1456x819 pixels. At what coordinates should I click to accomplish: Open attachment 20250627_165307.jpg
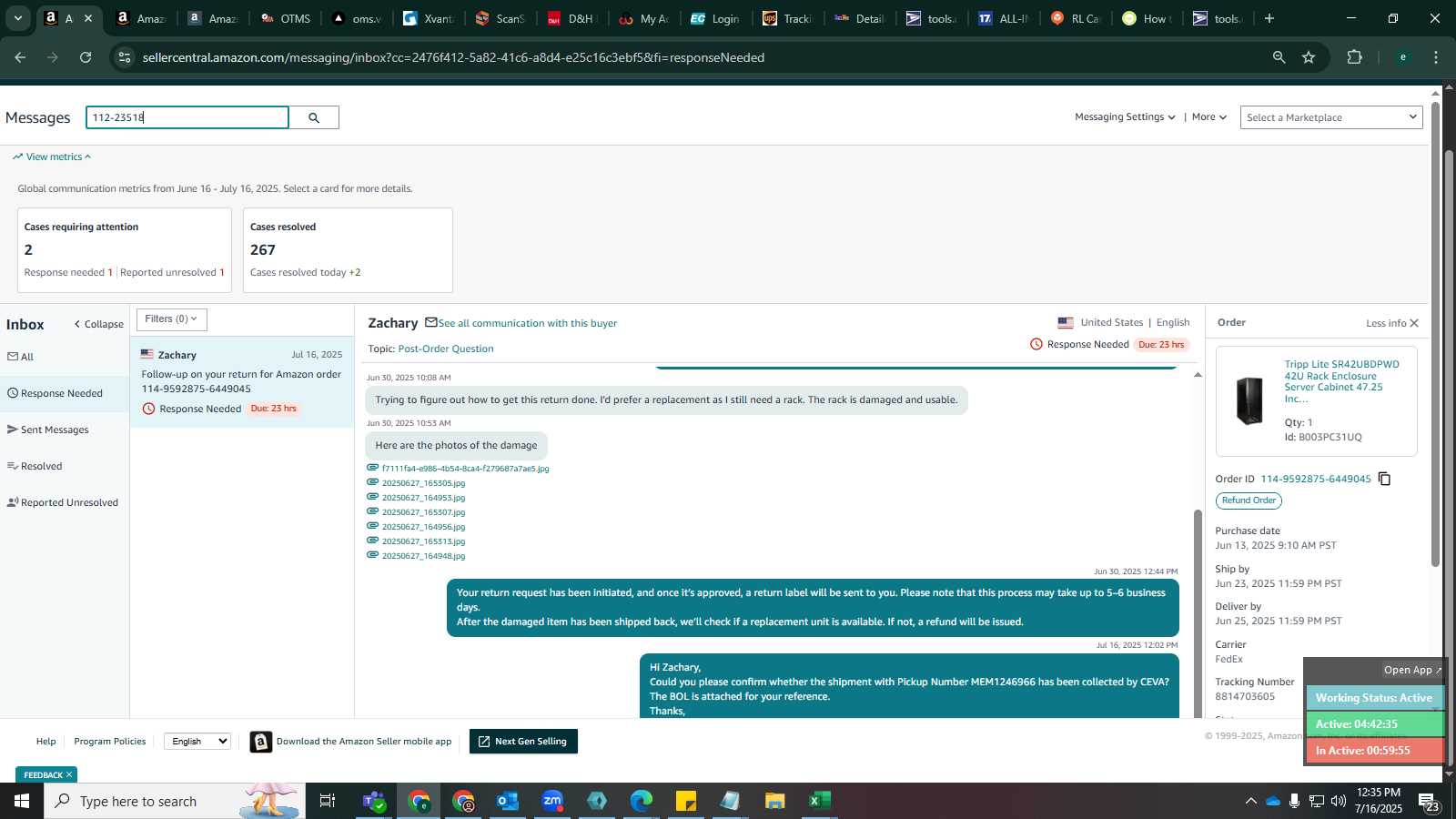pyautogui.click(x=423, y=512)
